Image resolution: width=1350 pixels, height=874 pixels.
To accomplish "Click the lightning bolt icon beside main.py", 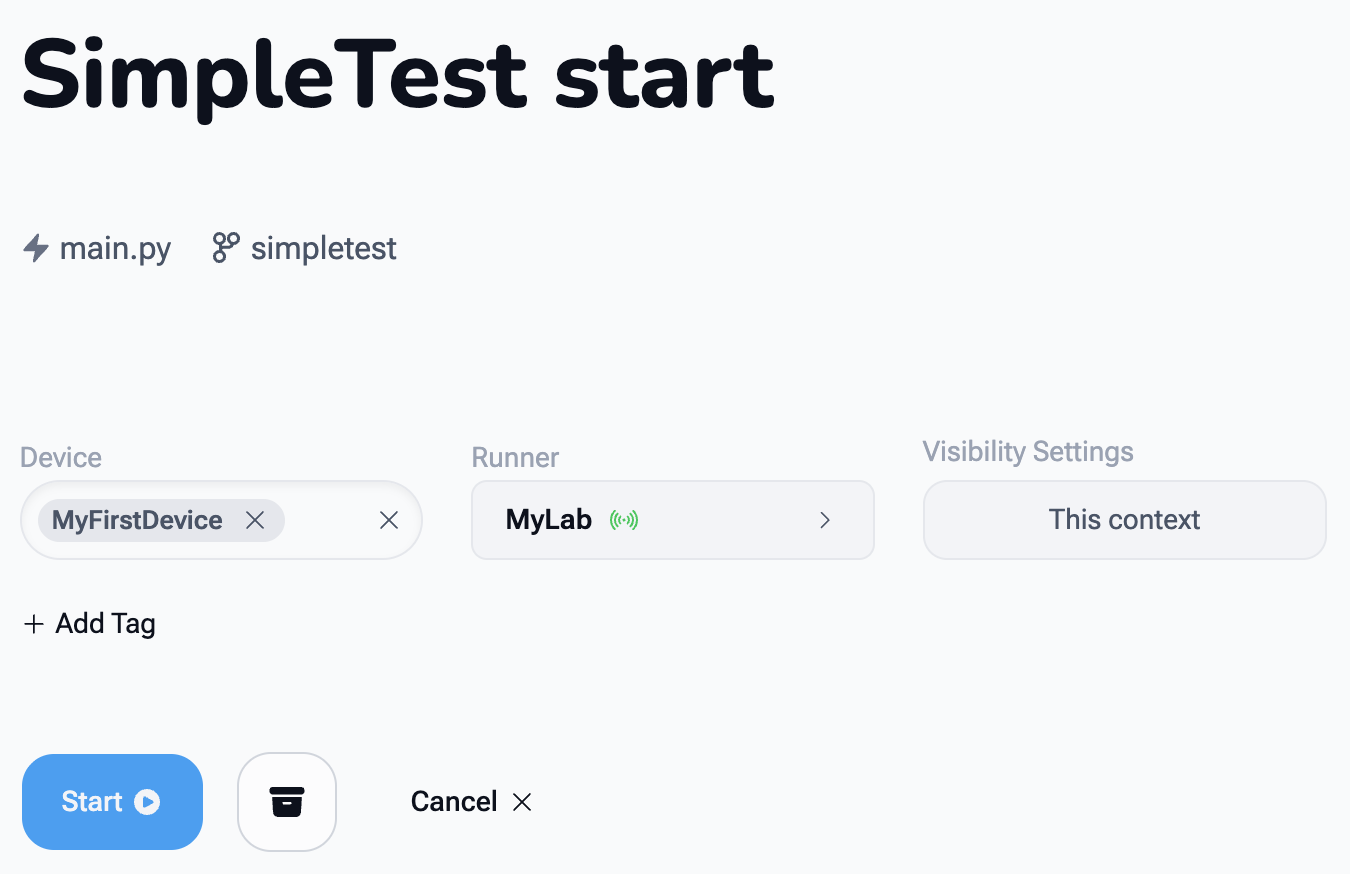I will pyautogui.click(x=36, y=248).
